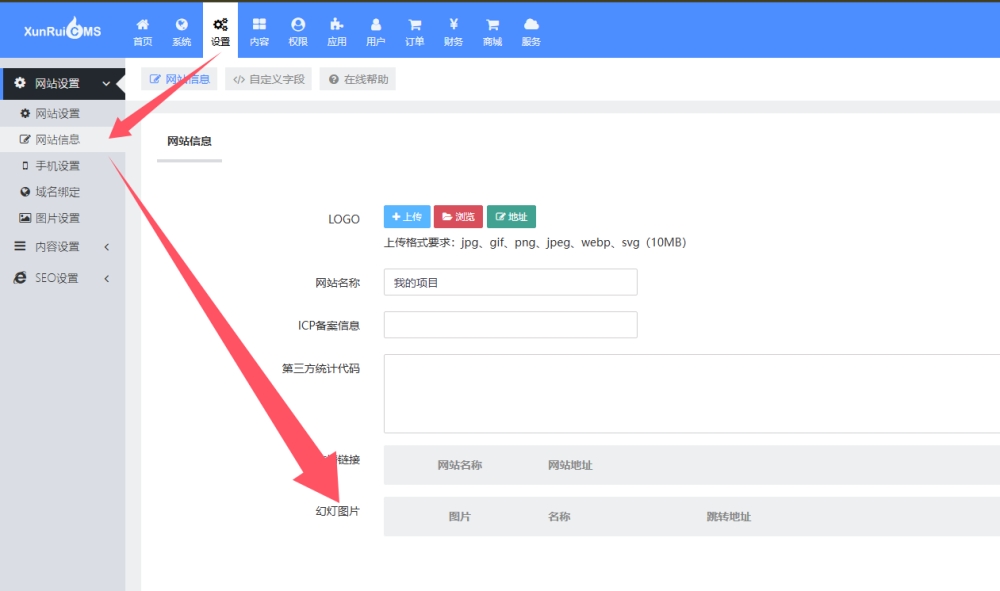Click the list icon beside 内容设置
Image resolution: width=1000 pixels, height=591 pixels.
[x=20, y=246]
